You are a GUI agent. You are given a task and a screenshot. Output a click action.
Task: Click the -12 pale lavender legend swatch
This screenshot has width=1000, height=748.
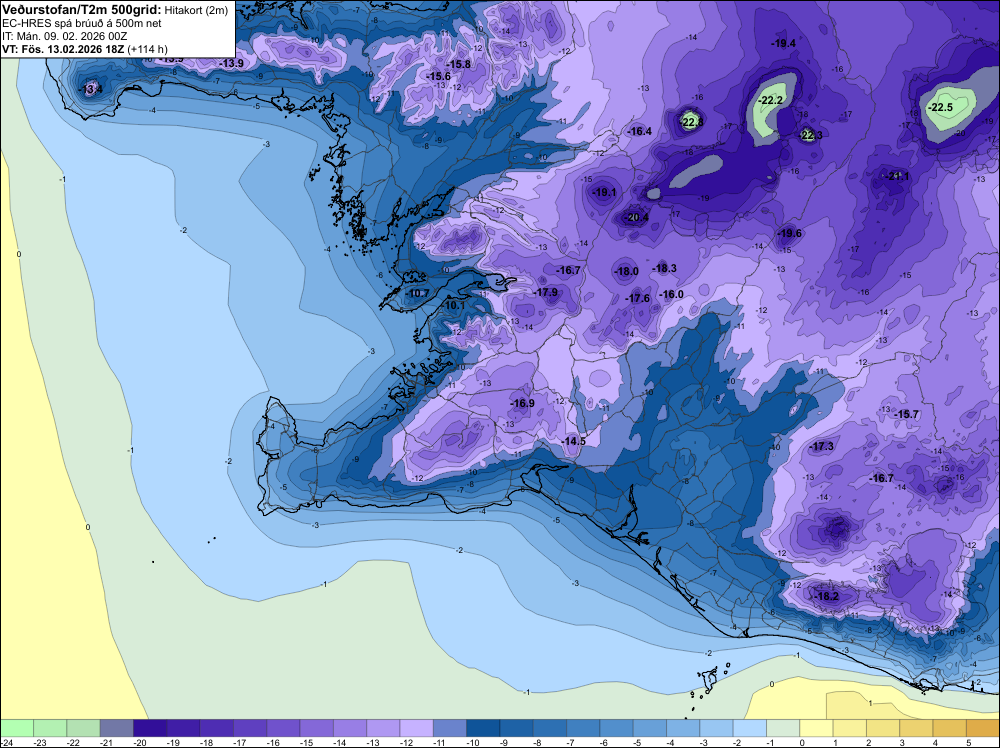(x=416, y=728)
